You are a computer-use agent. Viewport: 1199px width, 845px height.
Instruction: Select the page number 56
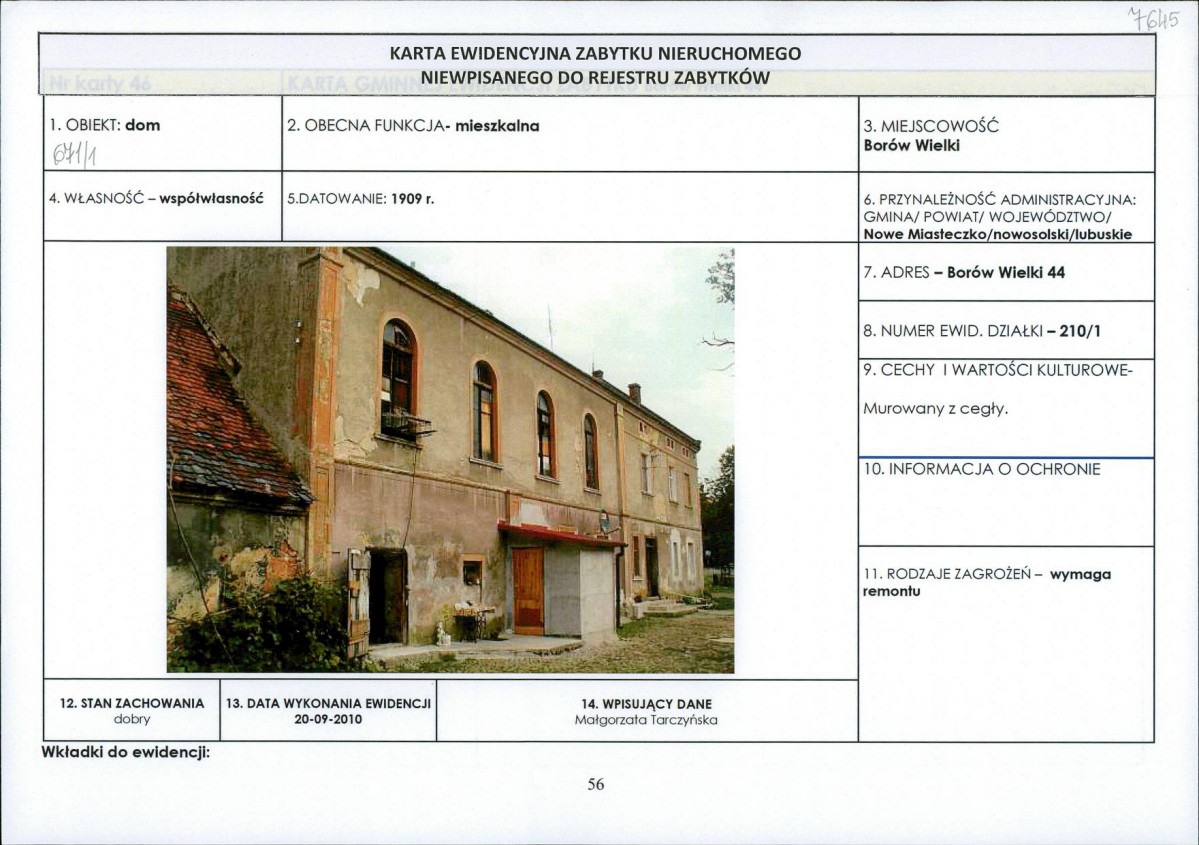[x=595, y=786]
